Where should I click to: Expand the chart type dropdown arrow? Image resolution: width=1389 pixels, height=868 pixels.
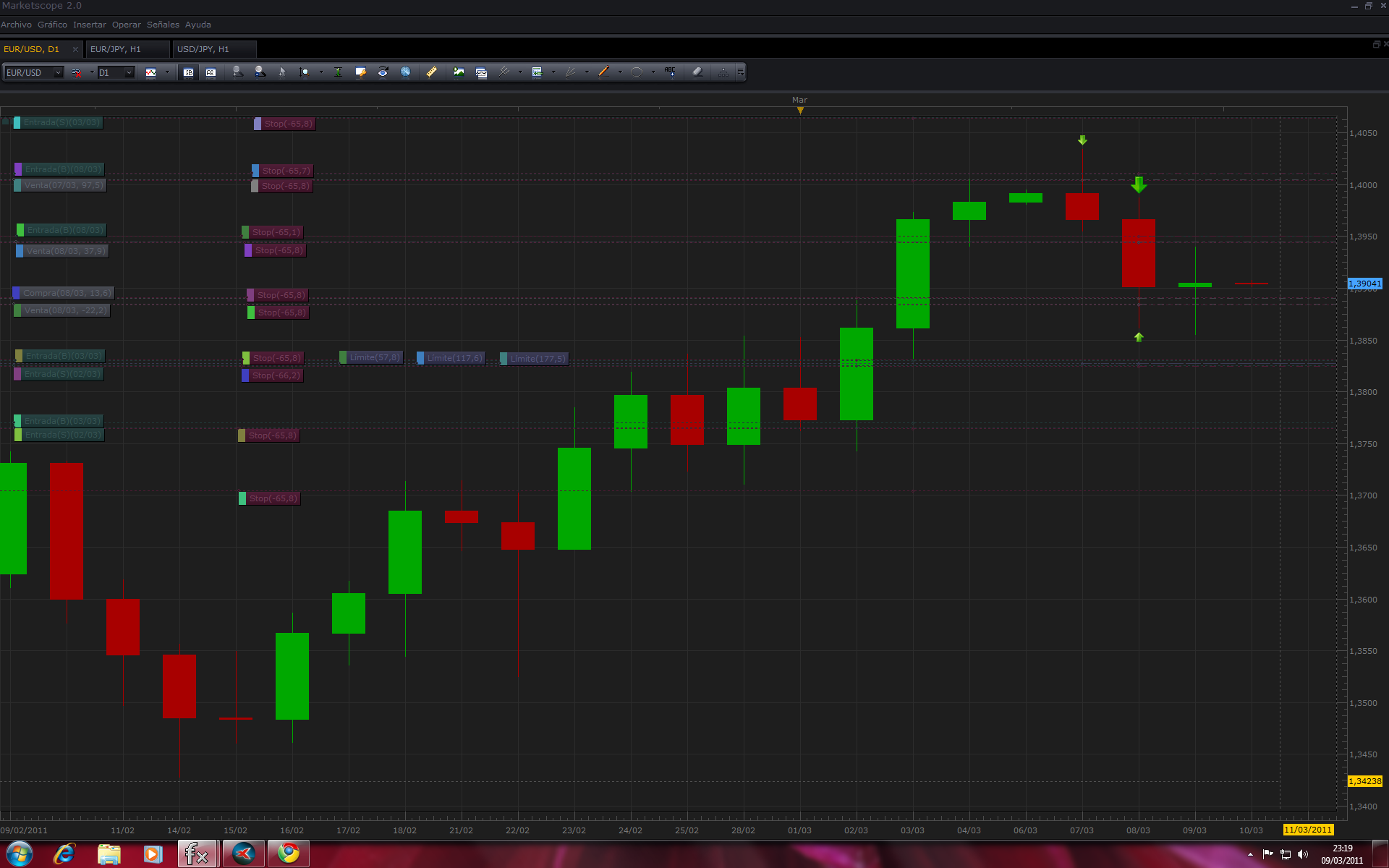pos(167,72)
